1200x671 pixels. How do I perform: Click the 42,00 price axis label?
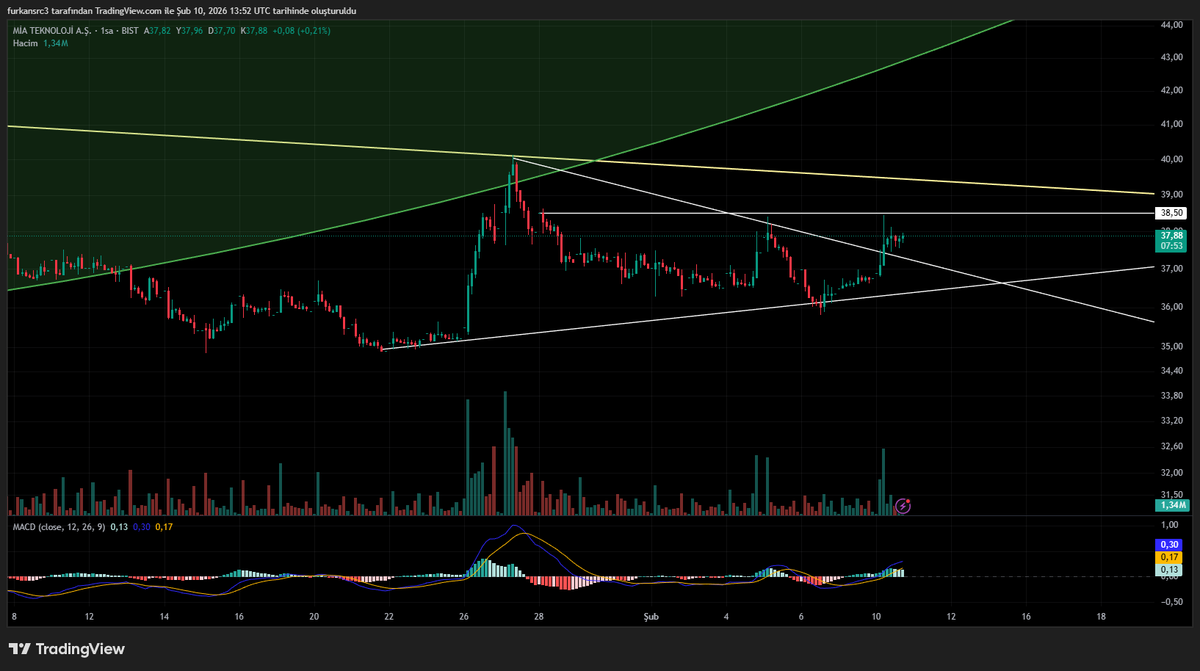point(1172,91)
